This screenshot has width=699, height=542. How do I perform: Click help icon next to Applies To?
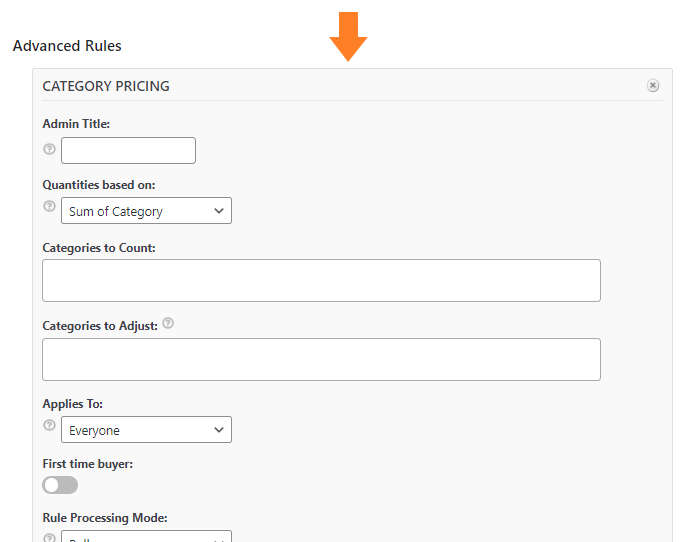[49, 425]
